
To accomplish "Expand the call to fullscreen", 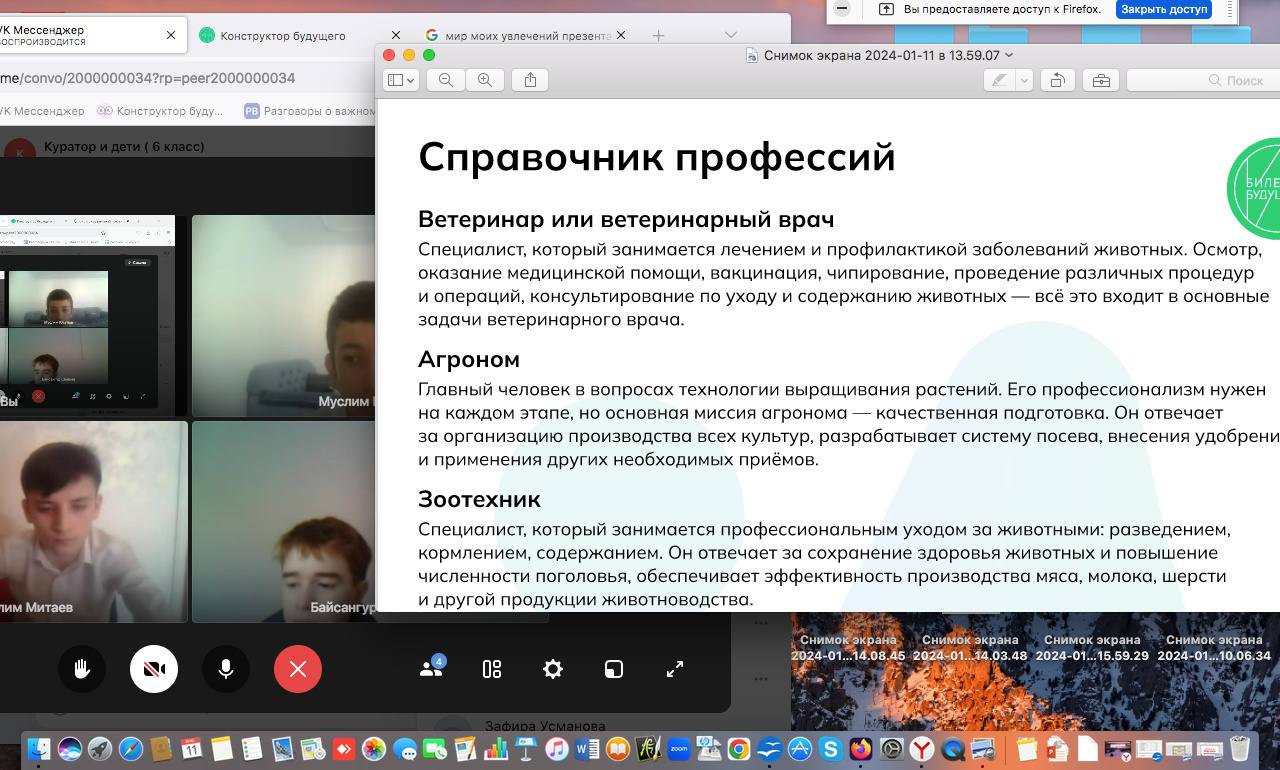I will (675, 669).
